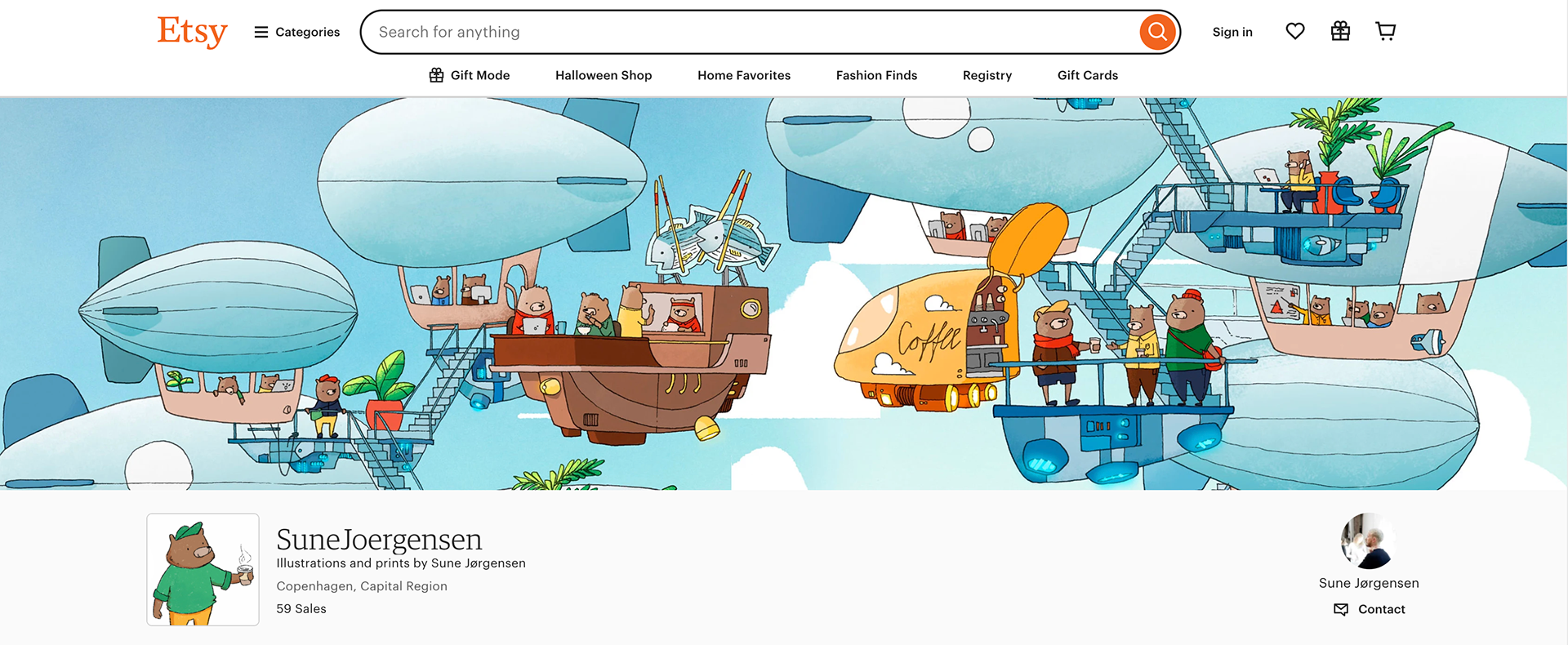Open Sune Jørgensen owner profile name
Screen dimensions: 1568x645
coord(1369,583)
